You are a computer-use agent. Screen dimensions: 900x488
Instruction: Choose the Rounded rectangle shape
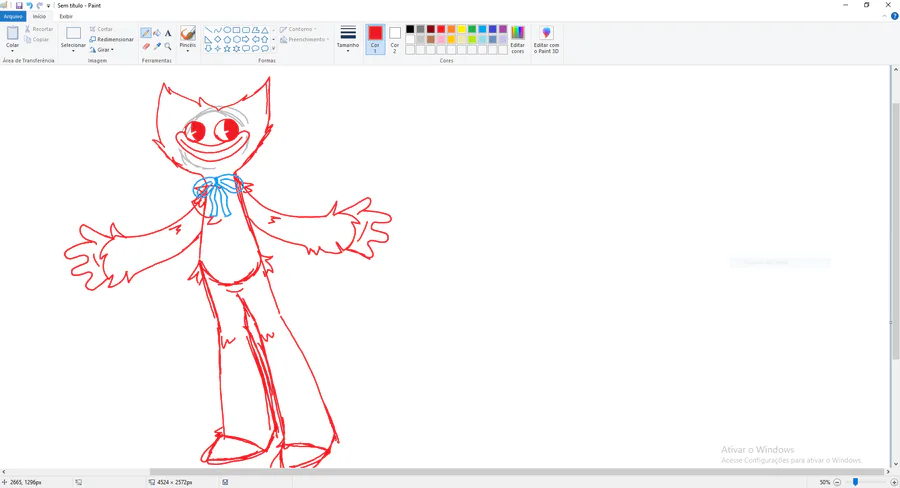tap(246, 30)
